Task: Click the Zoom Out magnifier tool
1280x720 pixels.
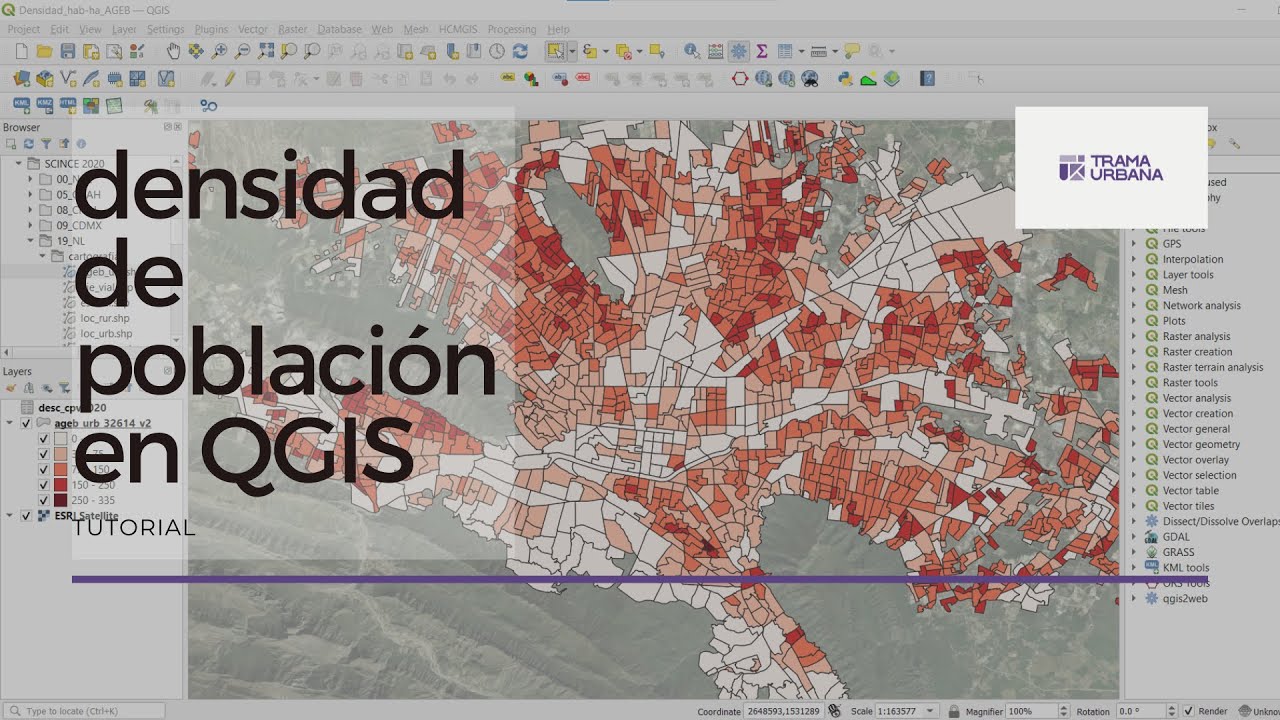Action: pos(242,51)
